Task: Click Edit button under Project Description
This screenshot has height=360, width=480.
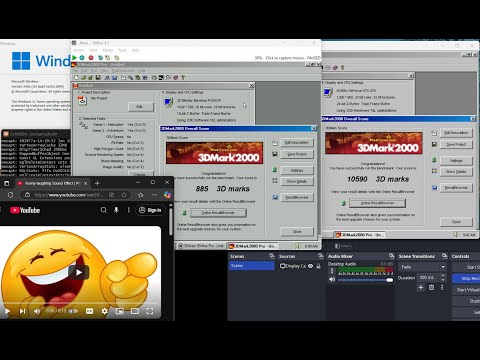Action: coord(141,107)
